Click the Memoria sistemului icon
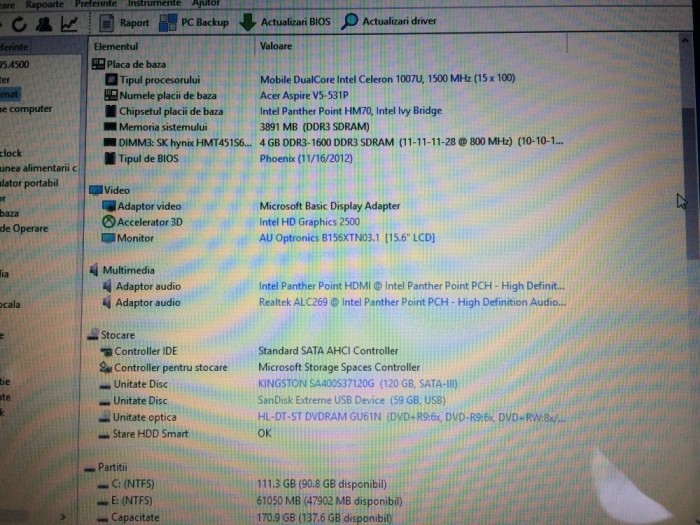This screenshot has width=700, height=525. point(110,127)
